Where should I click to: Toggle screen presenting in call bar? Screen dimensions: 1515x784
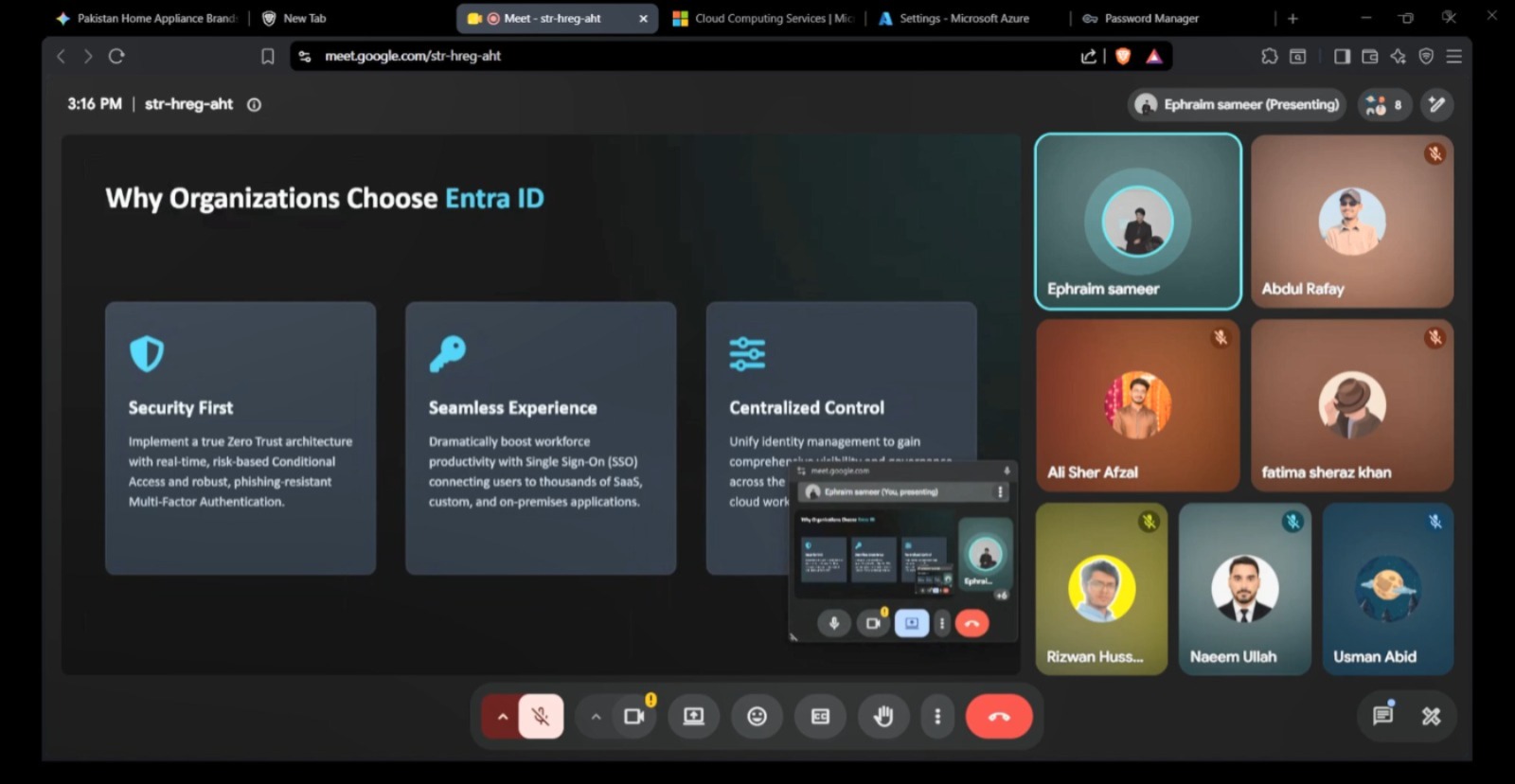[x=694, y=717]
